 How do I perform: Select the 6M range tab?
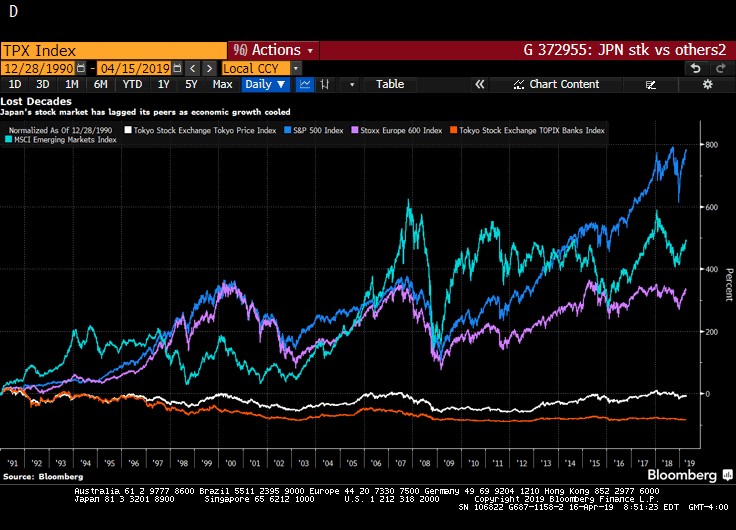pos(100,84)
